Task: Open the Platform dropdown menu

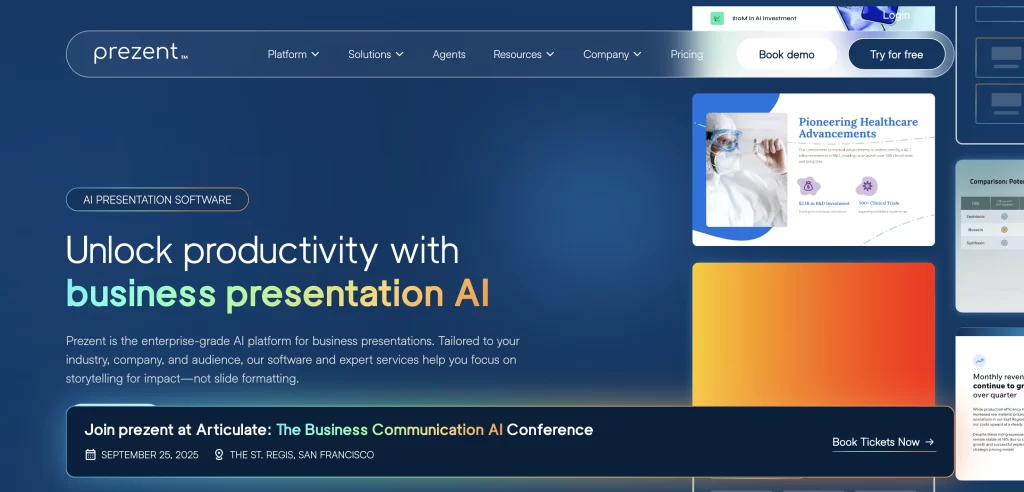Action: [x=293, y=54]
